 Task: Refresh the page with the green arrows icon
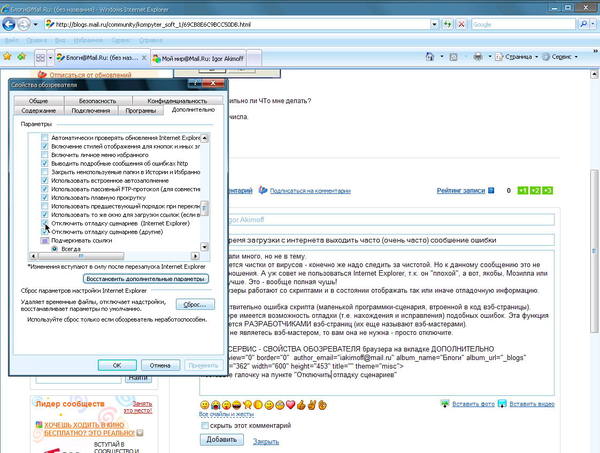click(447, 24)
